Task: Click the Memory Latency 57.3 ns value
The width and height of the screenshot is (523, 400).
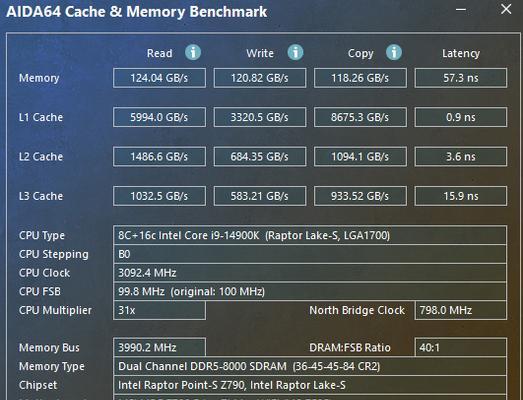Action: [461, 78]
